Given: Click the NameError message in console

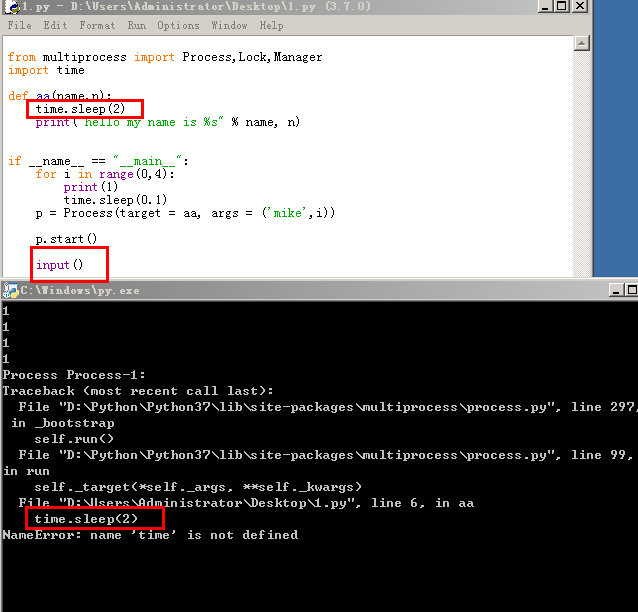Looking at the screenshot, I should click(150, 535).
